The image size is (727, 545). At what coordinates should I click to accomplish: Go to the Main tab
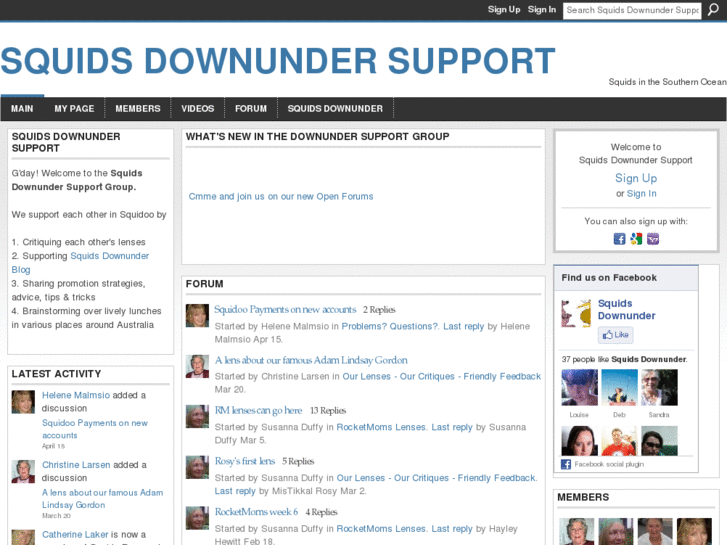pos(22,109)
